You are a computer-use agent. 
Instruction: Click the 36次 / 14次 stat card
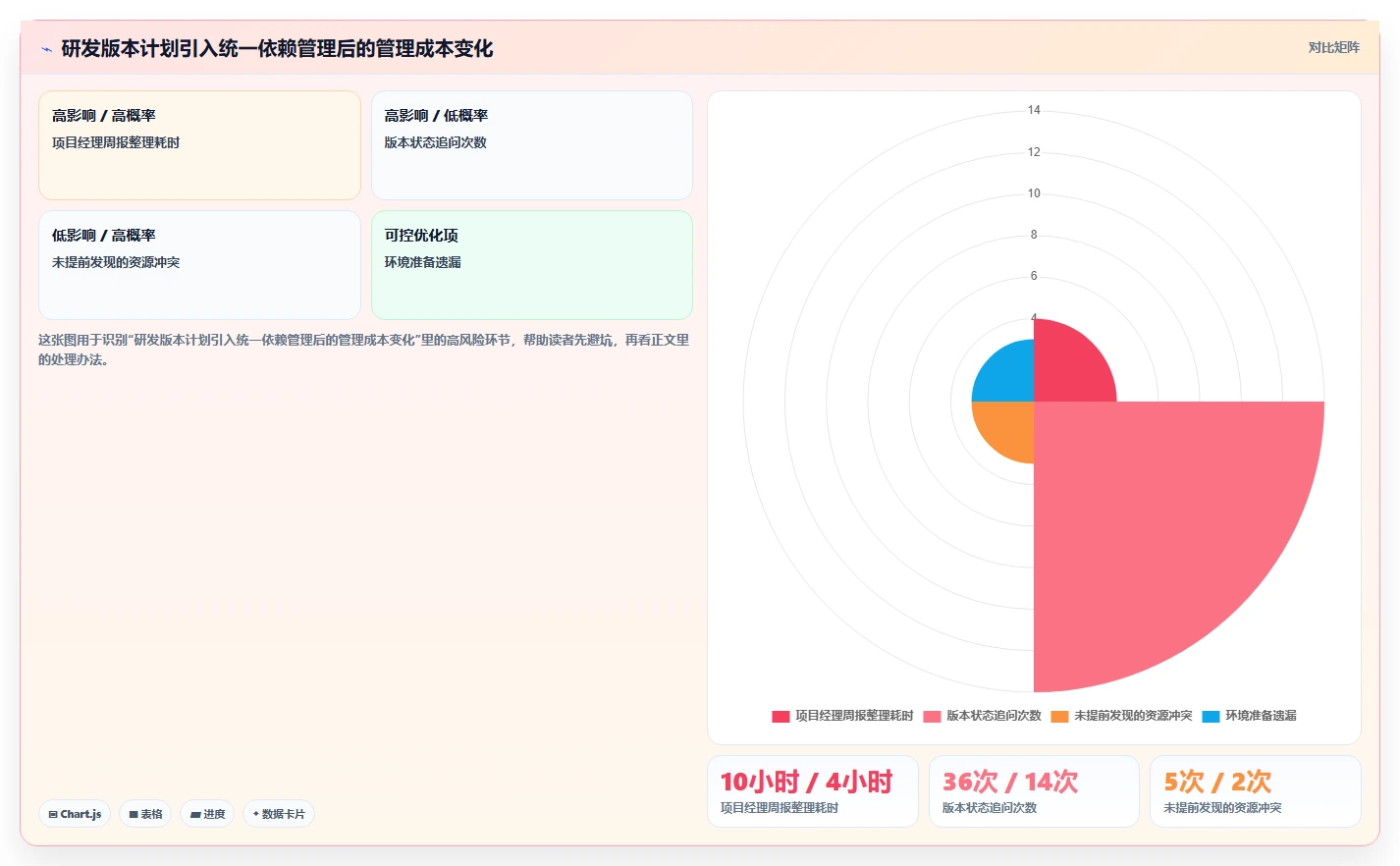pyautogui.click(x=1034, y=791)
